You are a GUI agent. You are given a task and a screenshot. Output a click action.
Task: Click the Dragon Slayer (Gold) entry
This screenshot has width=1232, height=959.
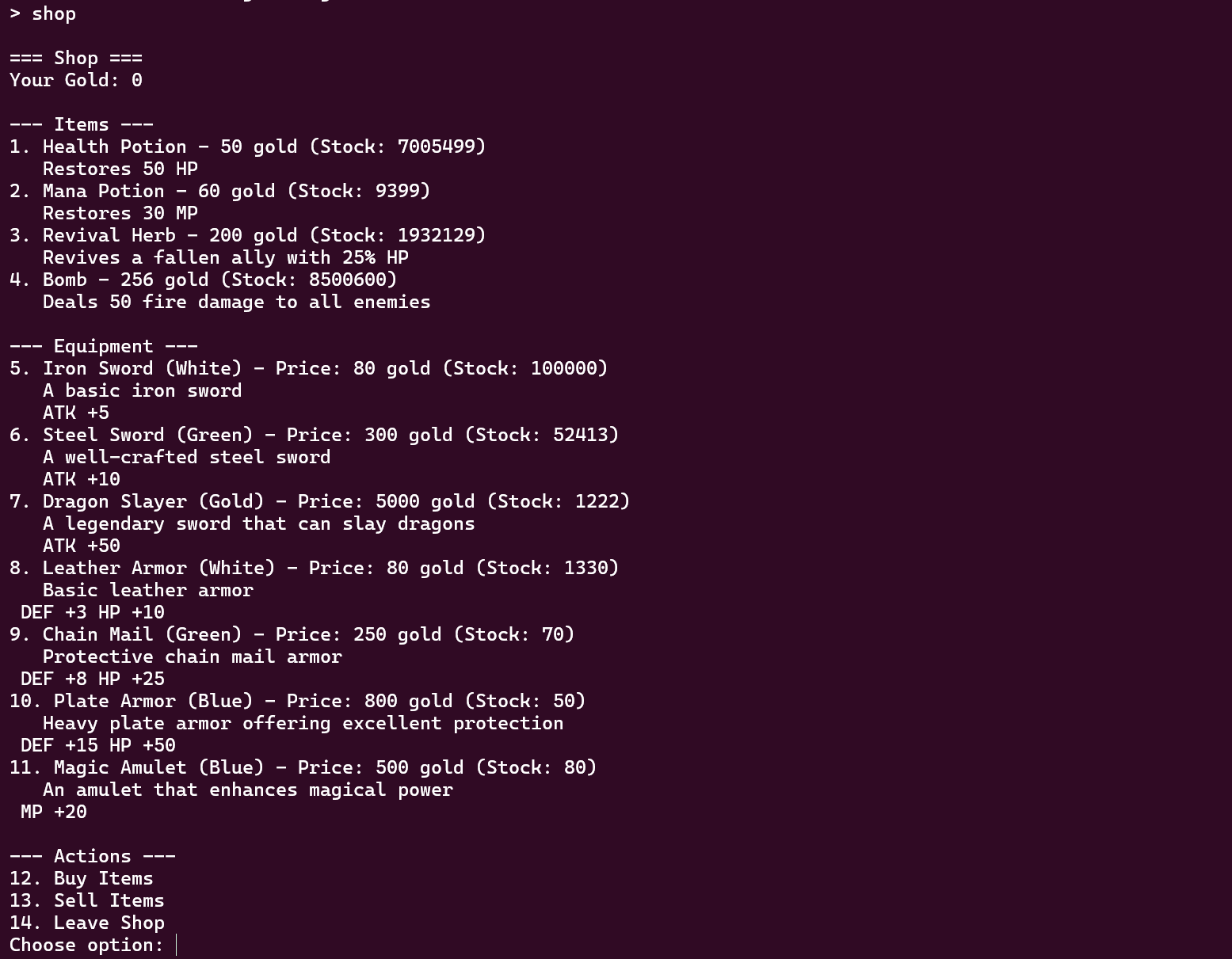[319, 501]
